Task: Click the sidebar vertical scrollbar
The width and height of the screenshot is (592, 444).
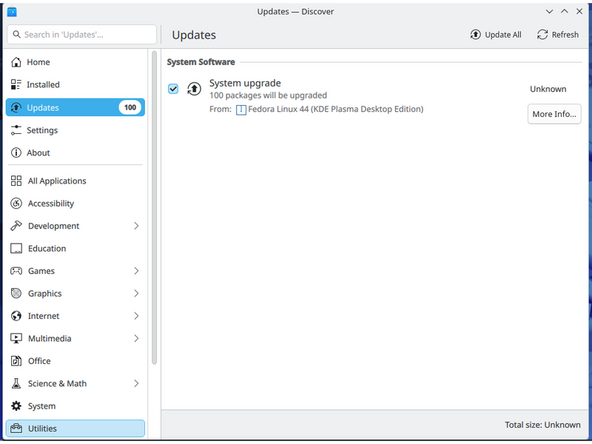Action: click(154, 208)
